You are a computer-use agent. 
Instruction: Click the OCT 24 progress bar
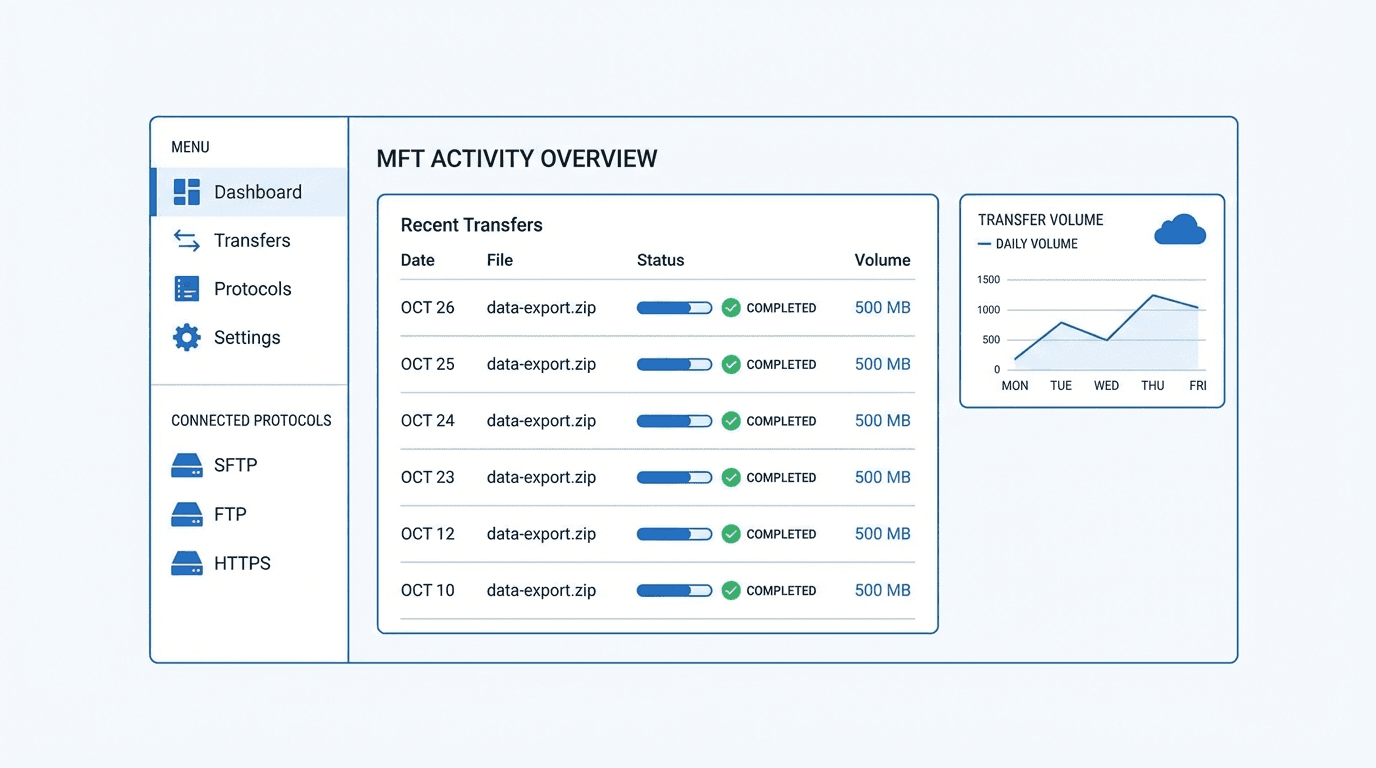[x=674, y=421]
